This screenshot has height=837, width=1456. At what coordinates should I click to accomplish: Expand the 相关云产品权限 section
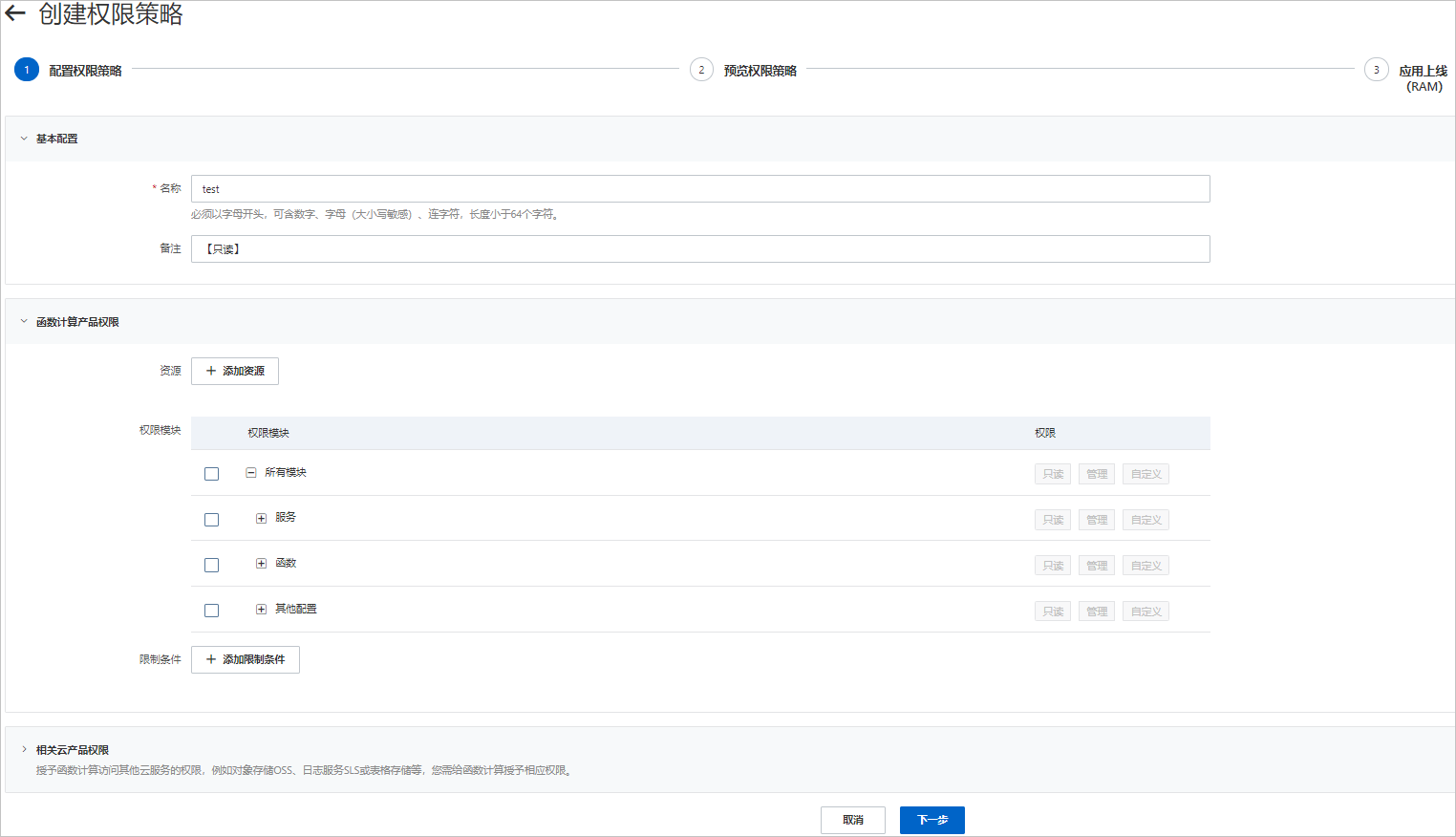coord(22,749)
